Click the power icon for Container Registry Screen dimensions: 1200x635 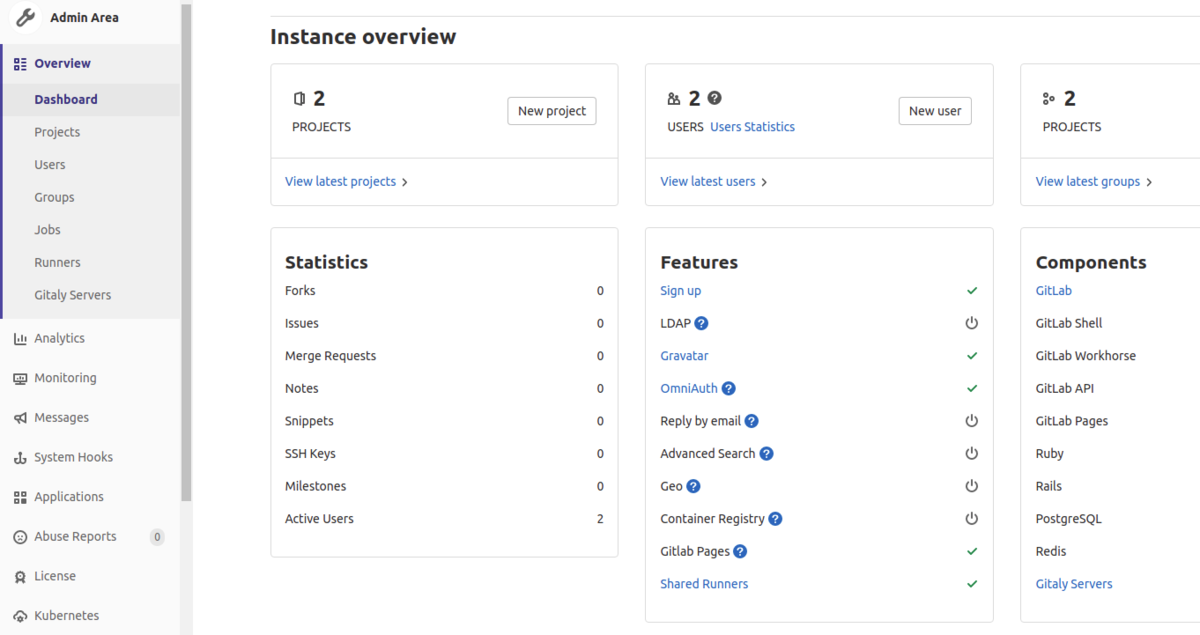click(x=971, y=519)
